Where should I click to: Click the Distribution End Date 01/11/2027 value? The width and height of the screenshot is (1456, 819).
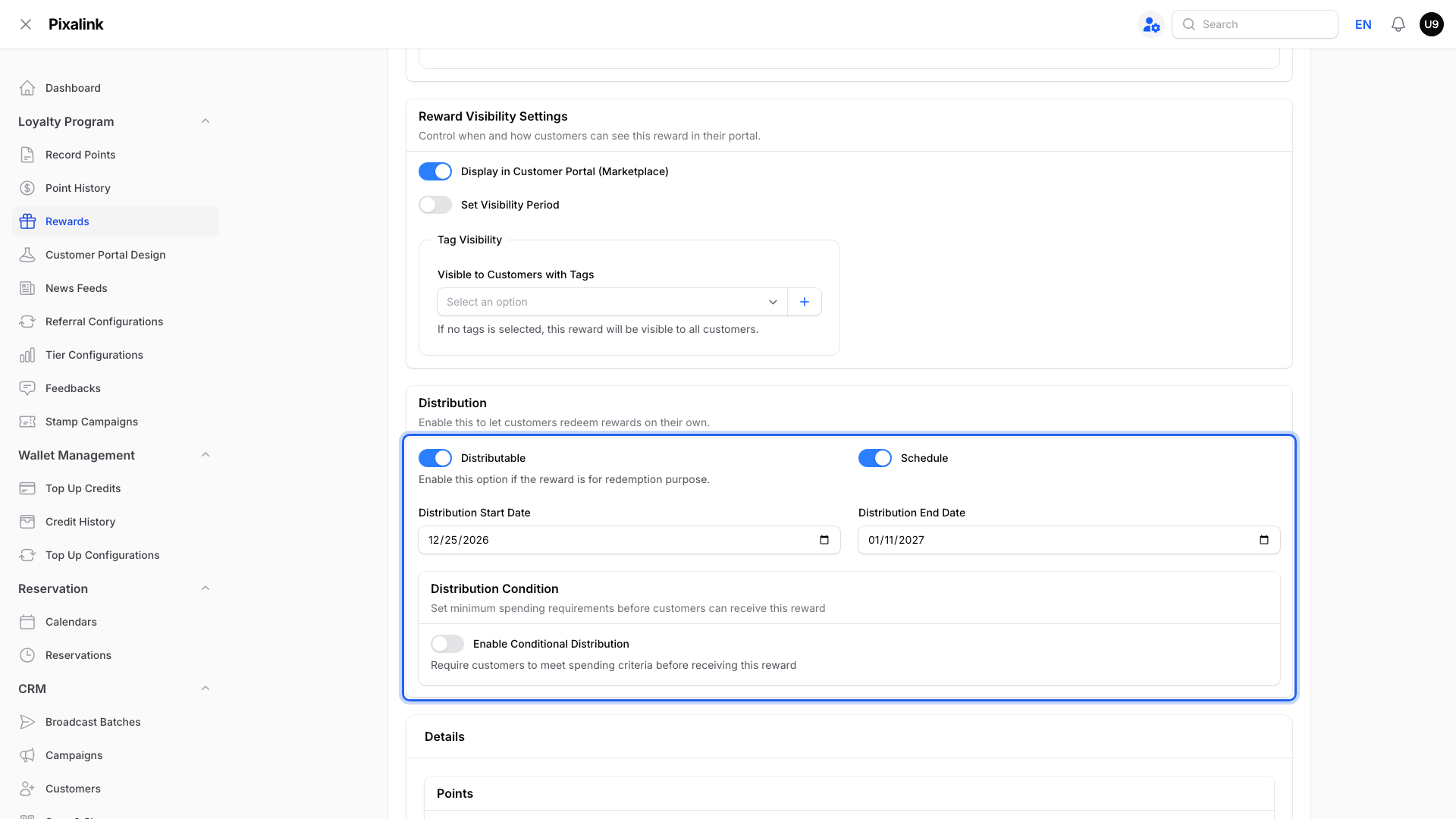click(896, 540)
